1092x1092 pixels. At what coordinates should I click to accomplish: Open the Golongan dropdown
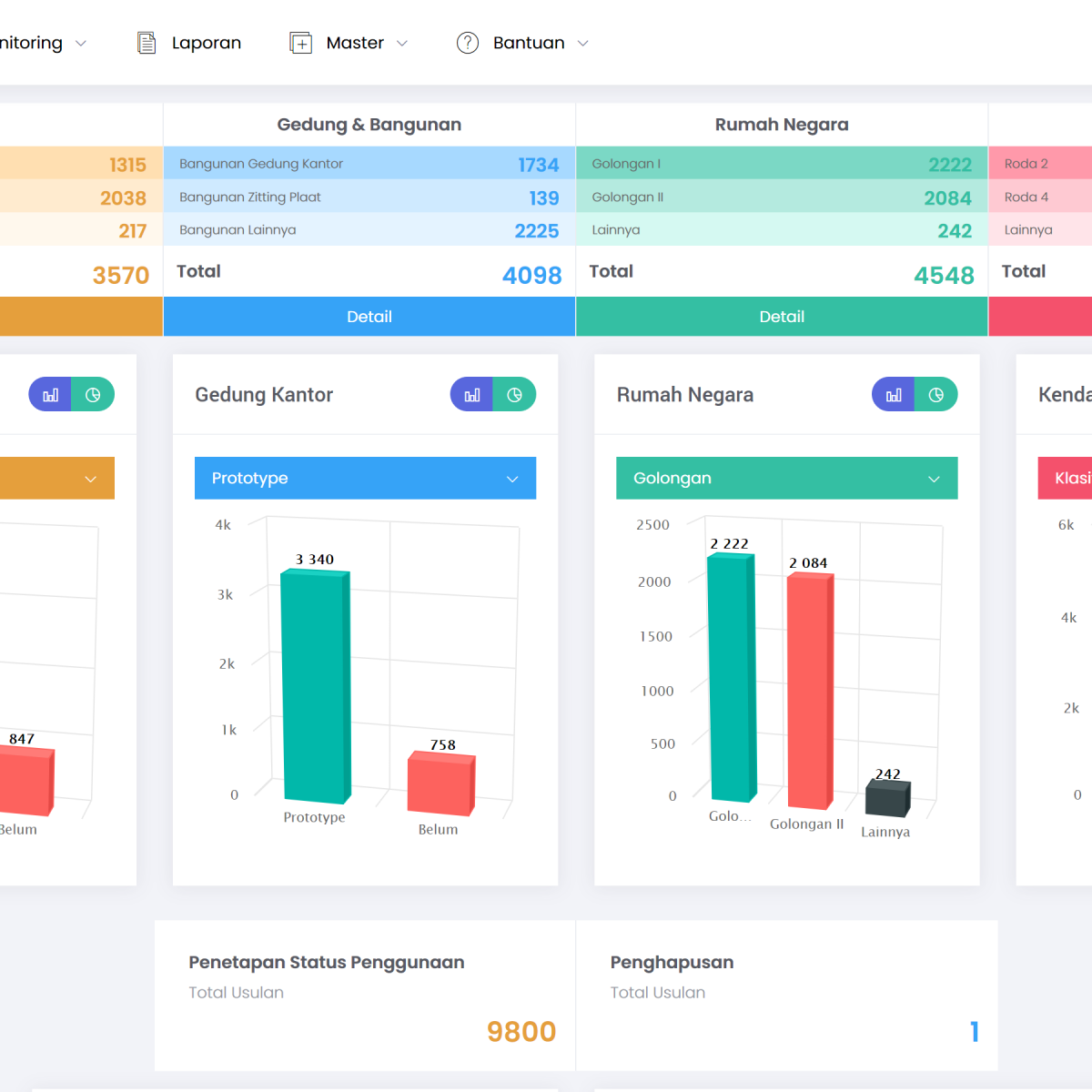point(786,478)
